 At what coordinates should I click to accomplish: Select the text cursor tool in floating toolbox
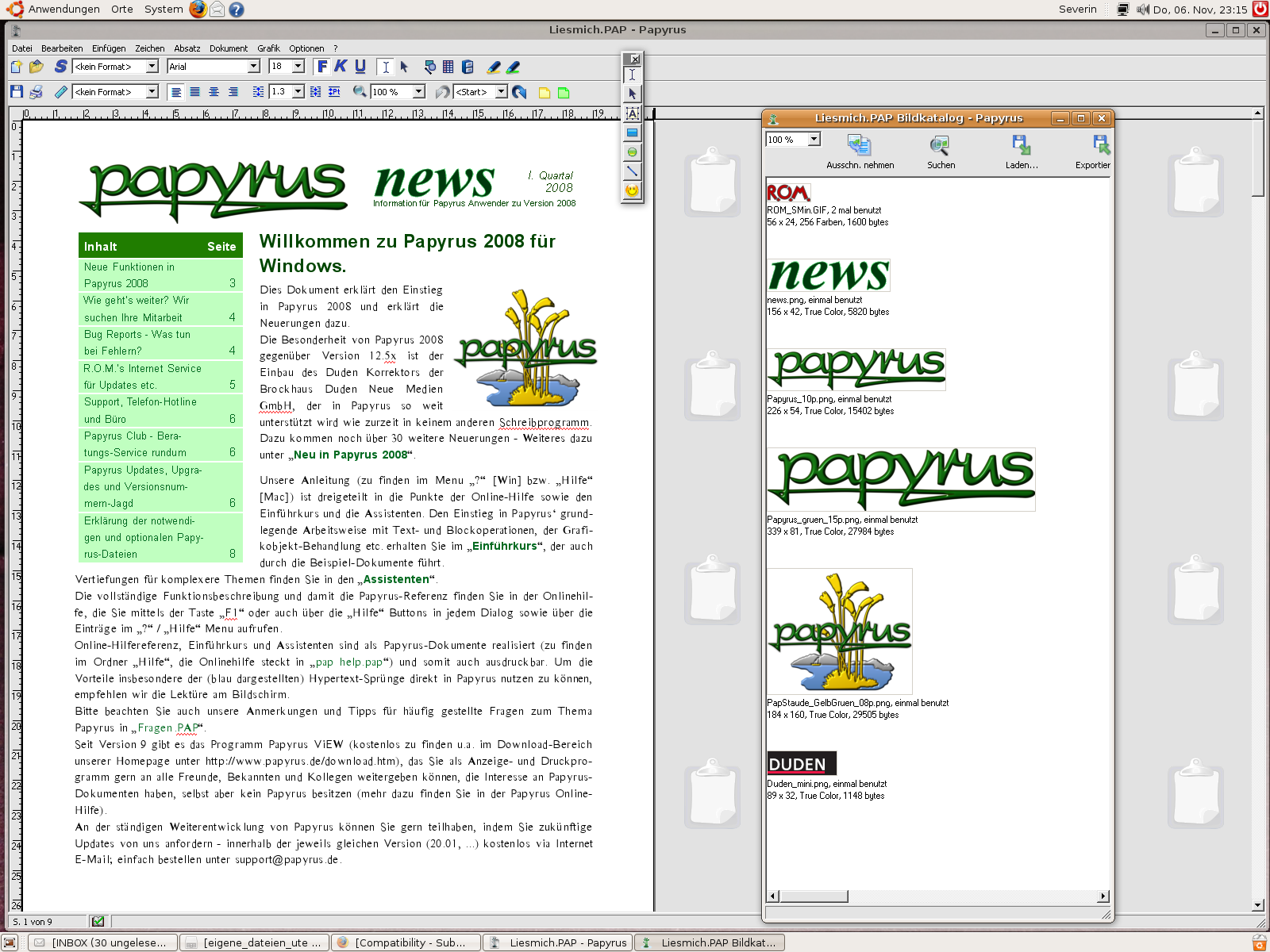[x=632, y=74]
